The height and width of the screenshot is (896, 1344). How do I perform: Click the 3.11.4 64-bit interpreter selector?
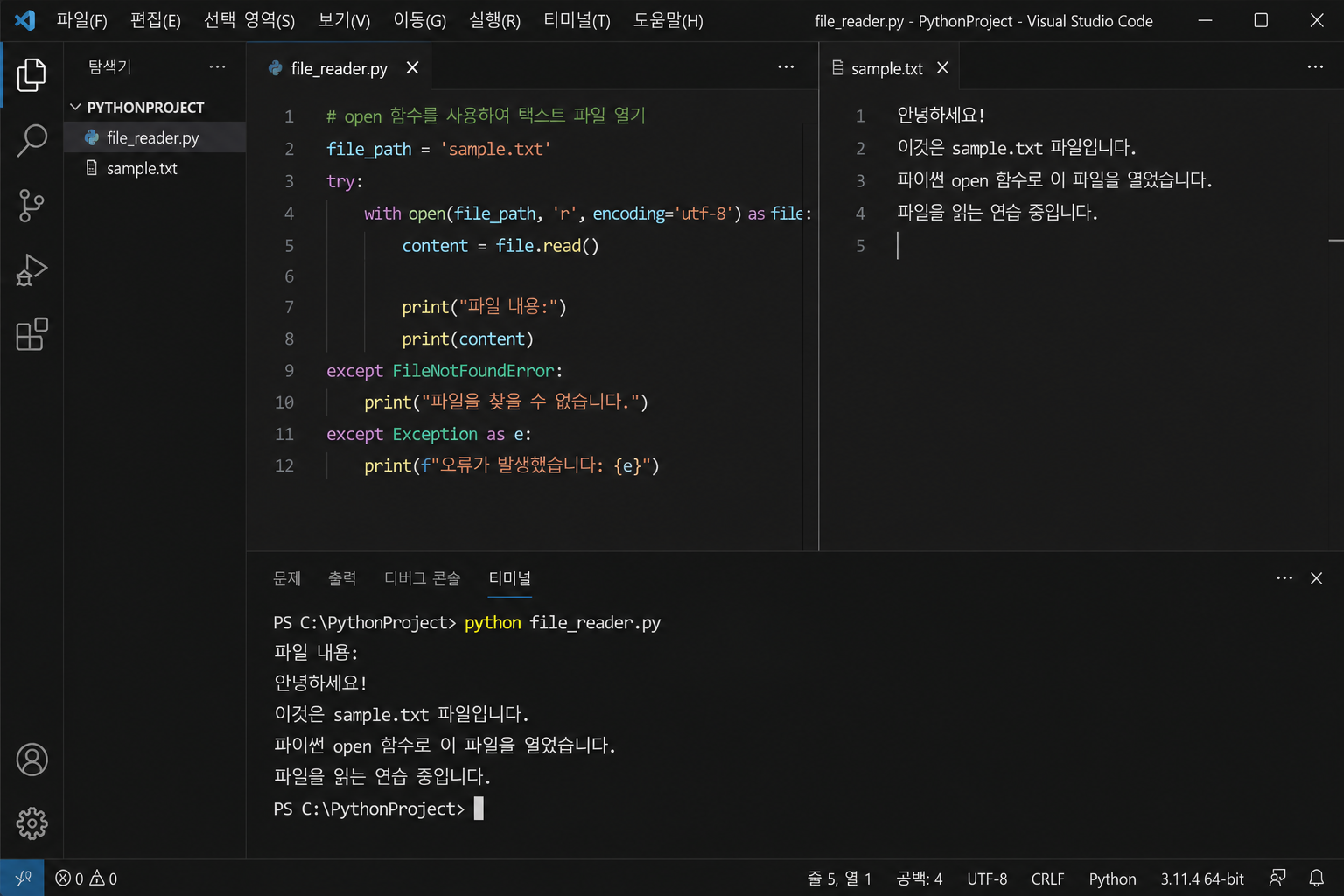click(1201, 878)
